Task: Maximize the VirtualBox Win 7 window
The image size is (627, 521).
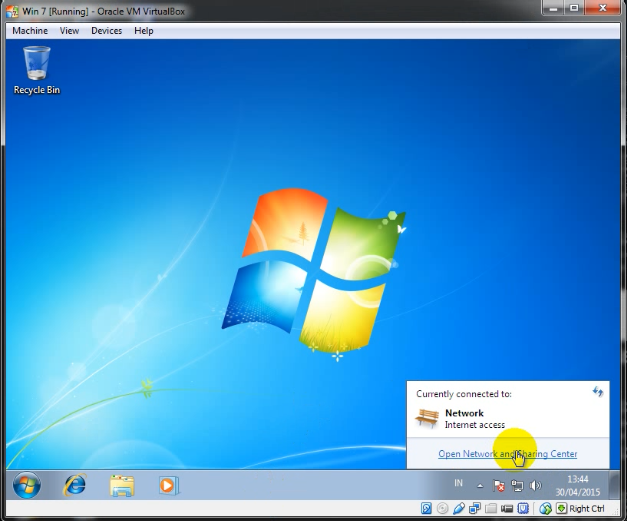Action: [574, 8]
